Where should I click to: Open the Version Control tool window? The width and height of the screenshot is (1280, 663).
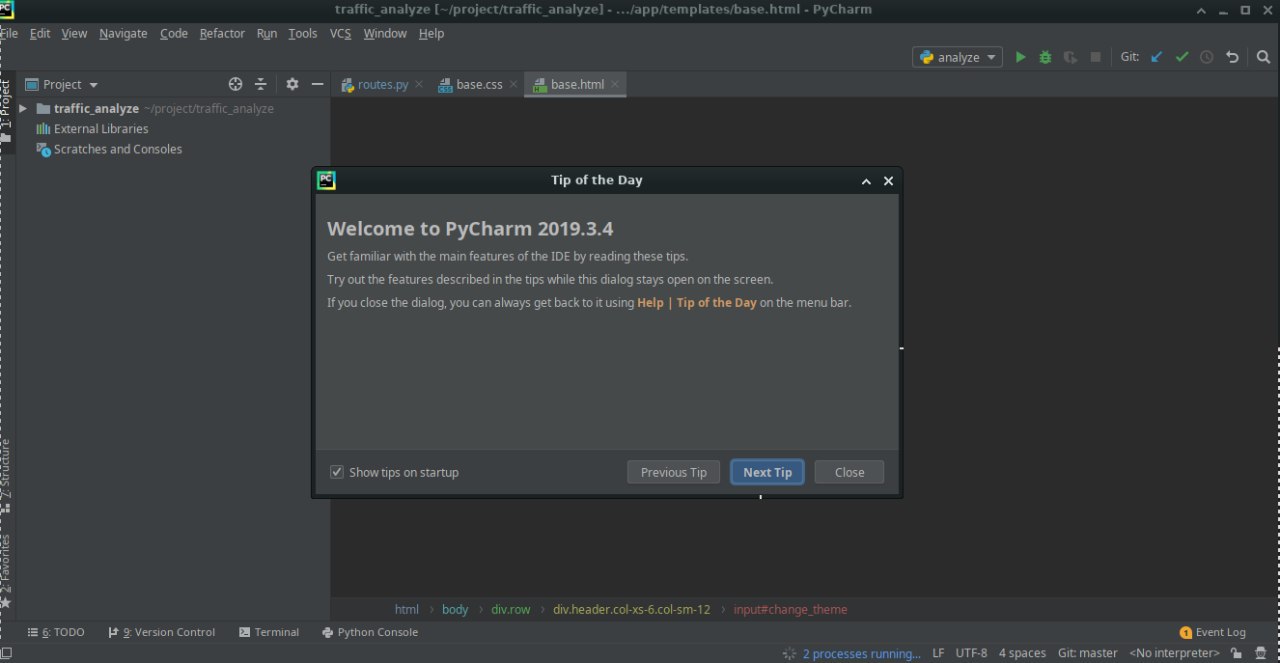pos(162,632)
